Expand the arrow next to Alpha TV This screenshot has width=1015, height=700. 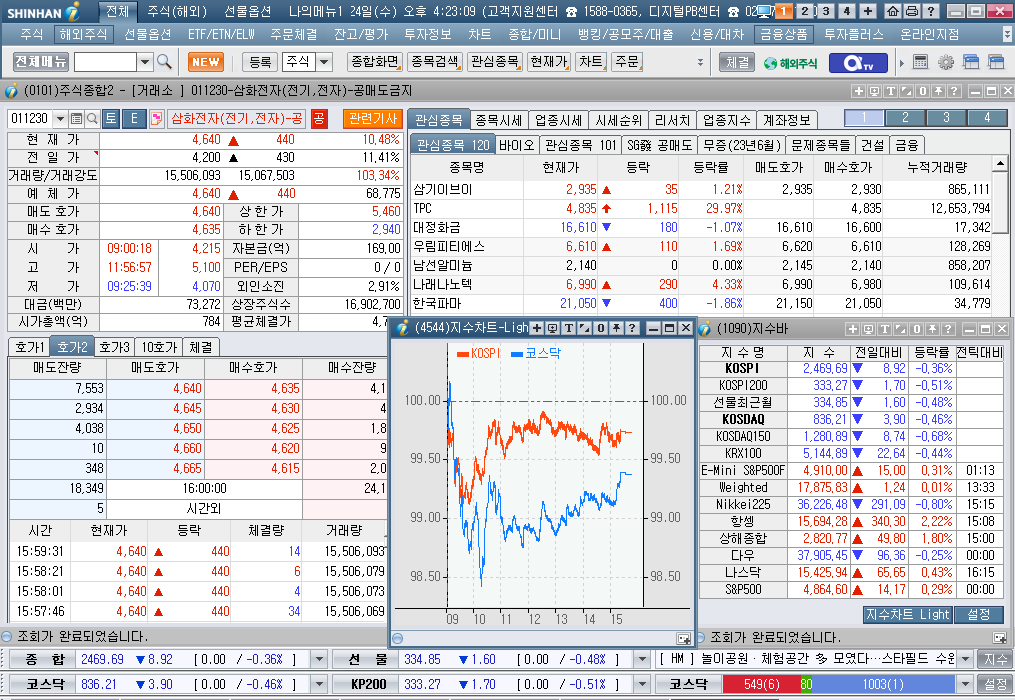coord(902,63)
